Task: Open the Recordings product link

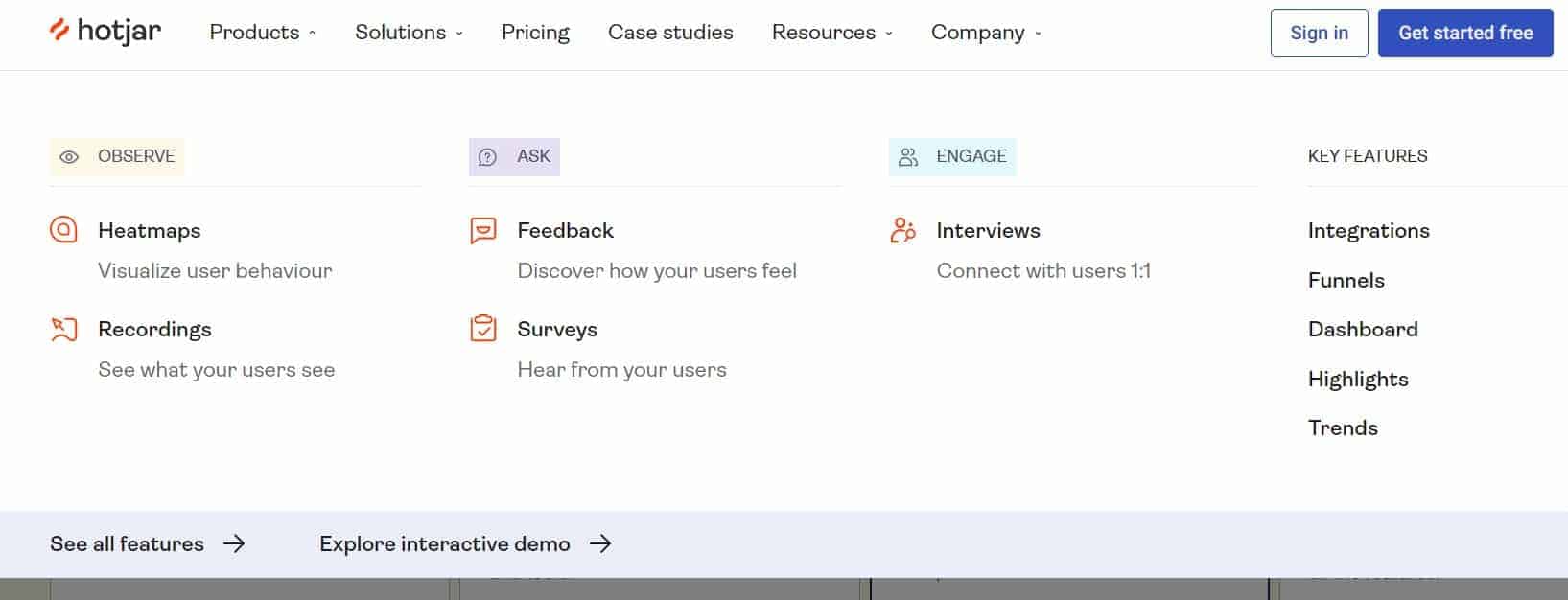Action: pyautogui.click(x=154, y=330)
